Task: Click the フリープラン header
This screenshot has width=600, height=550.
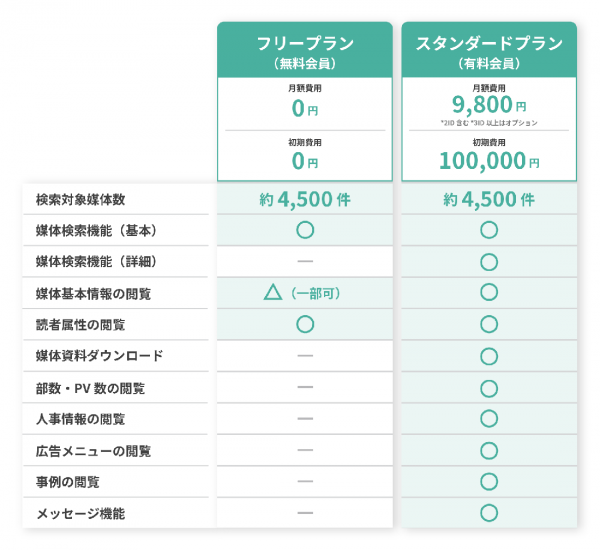Action: (305, 51)
